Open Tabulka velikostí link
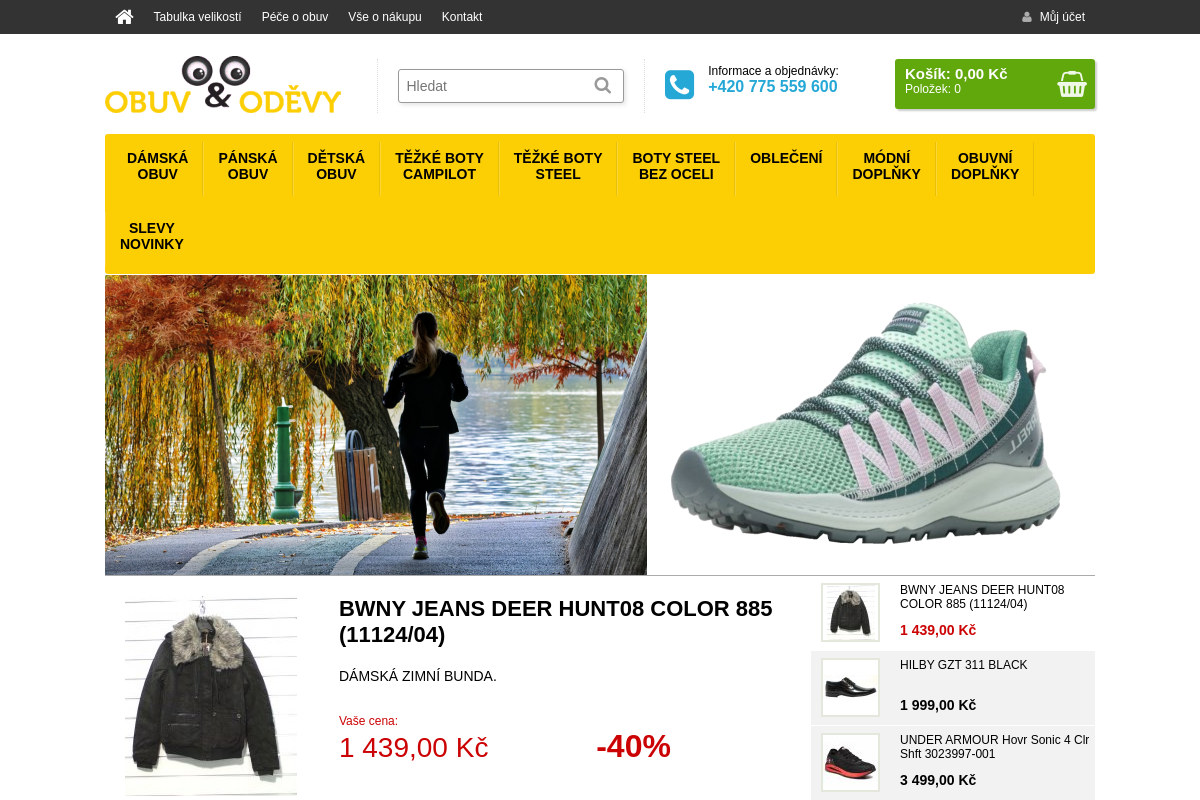The image size is (1200, 800). point(197,17)
